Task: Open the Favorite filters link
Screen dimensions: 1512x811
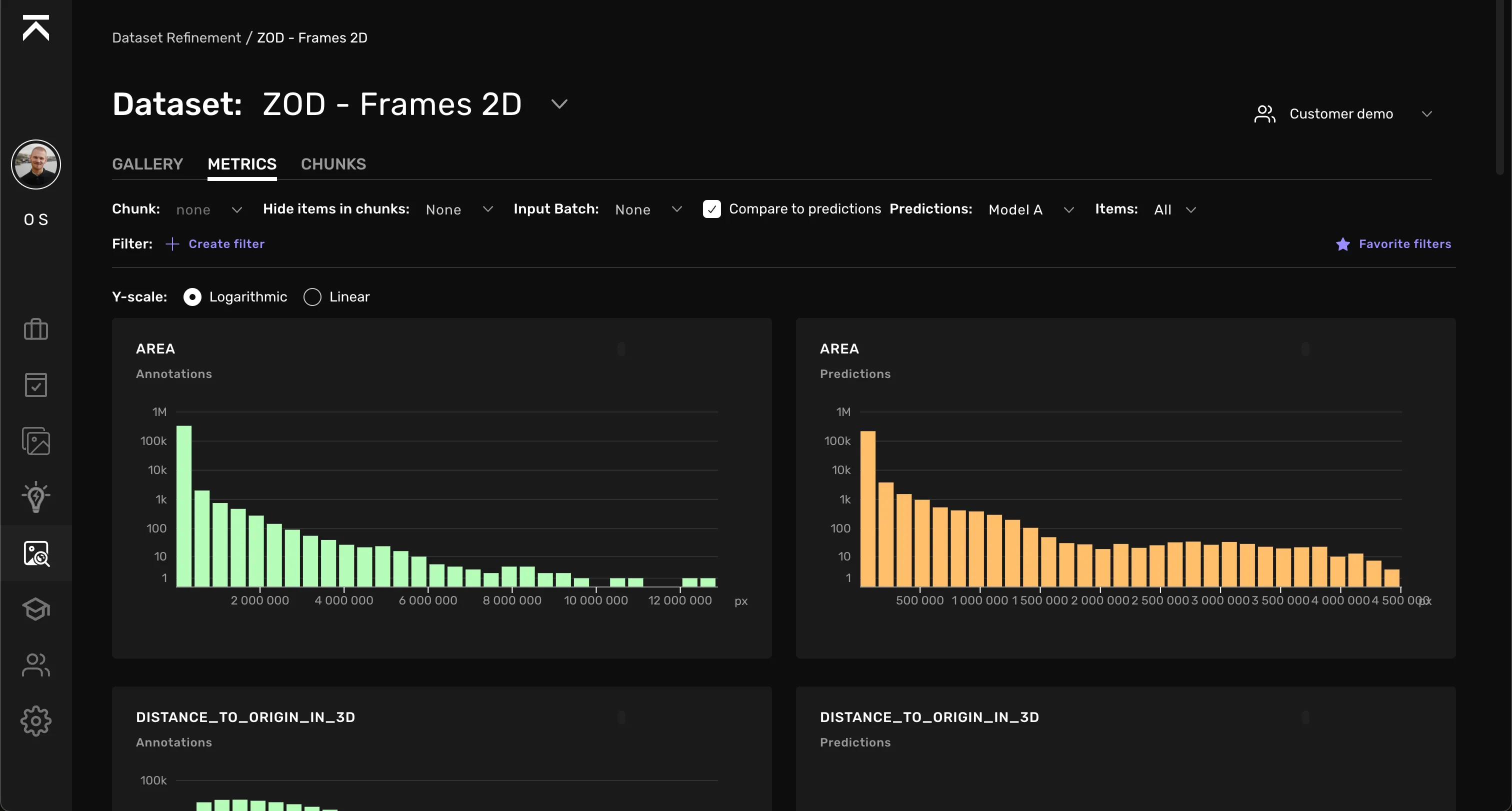Action: 1404,244
